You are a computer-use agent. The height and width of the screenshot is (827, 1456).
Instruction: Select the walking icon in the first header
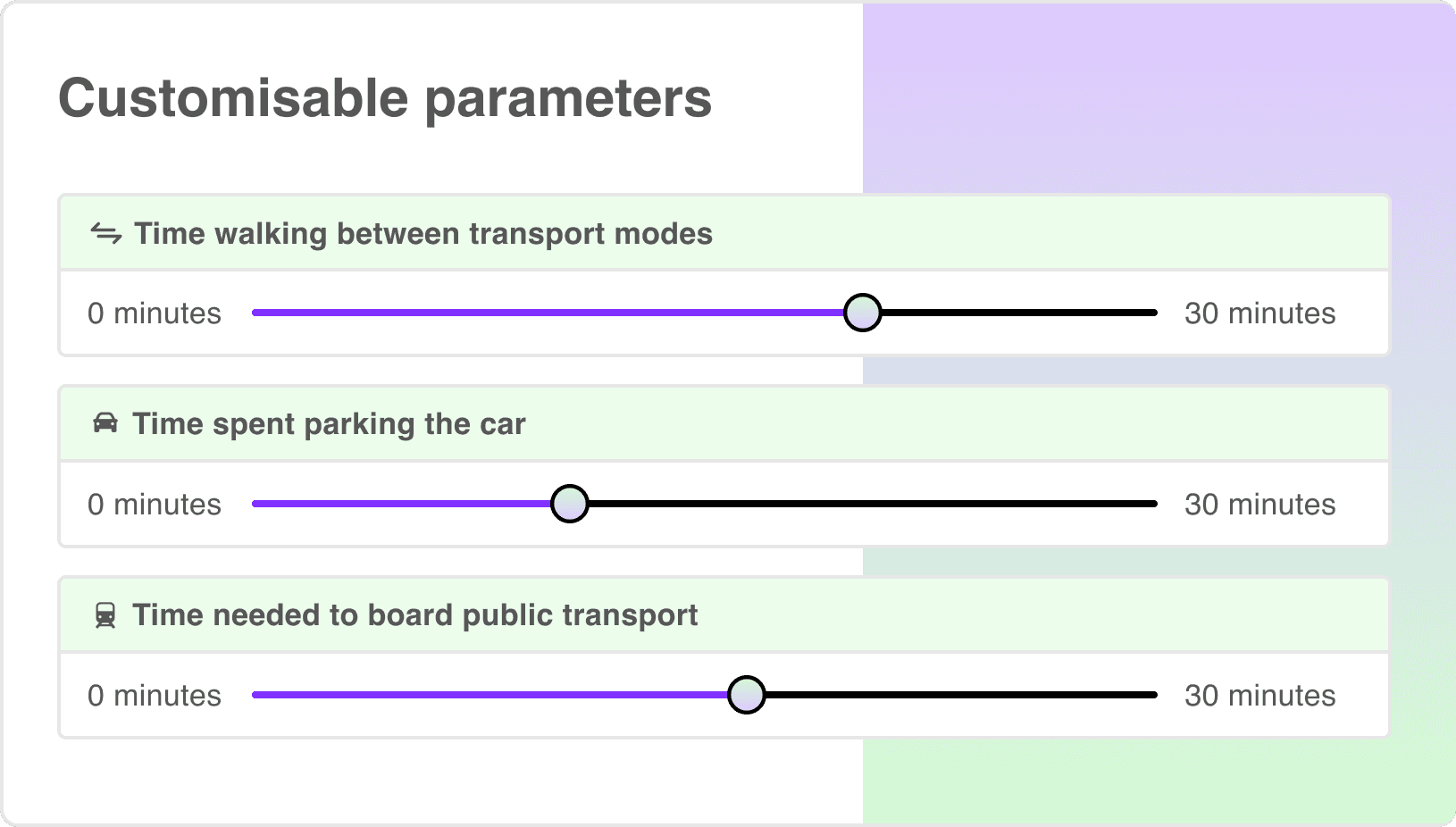[105, 233]
